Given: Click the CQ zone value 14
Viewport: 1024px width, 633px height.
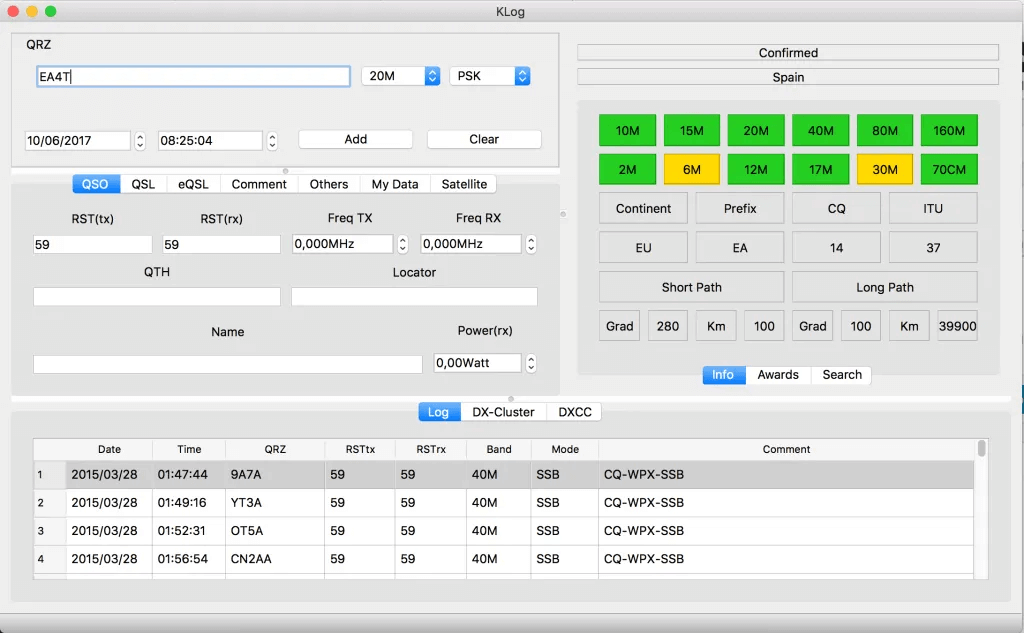Looking at the screenshot, I should pyautogui.click(x=837, y=248).
